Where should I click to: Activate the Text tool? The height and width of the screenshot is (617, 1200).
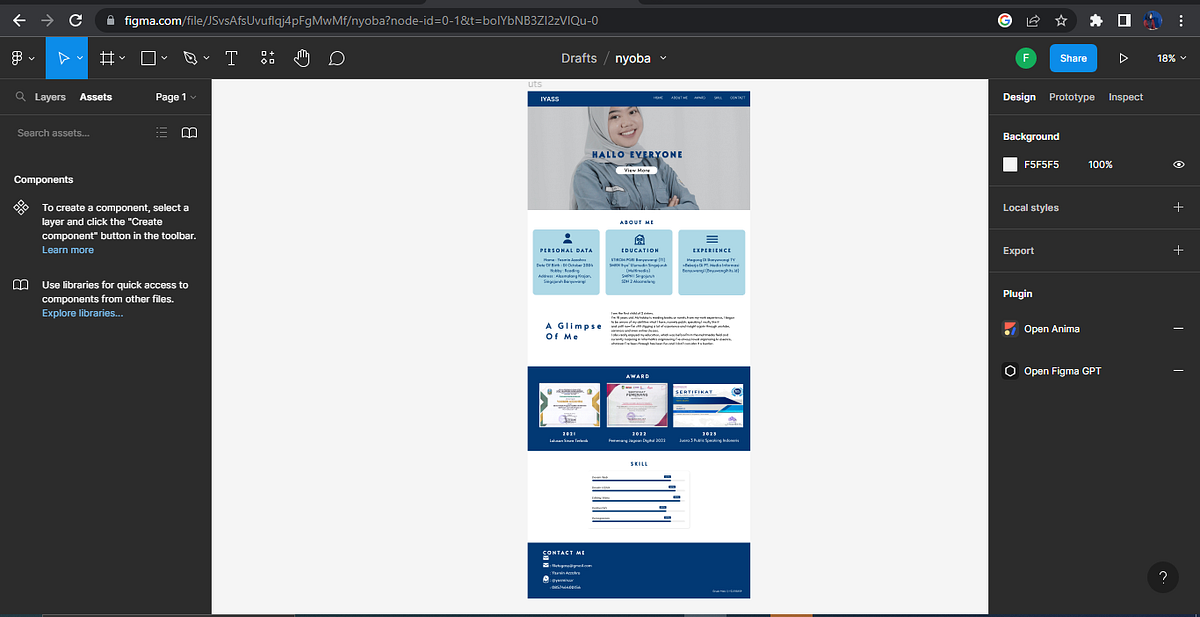coord(231,57)
